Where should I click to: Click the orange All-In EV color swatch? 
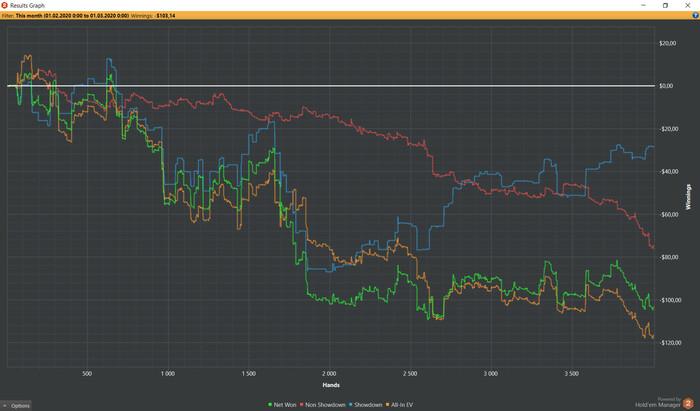point(388,405)
